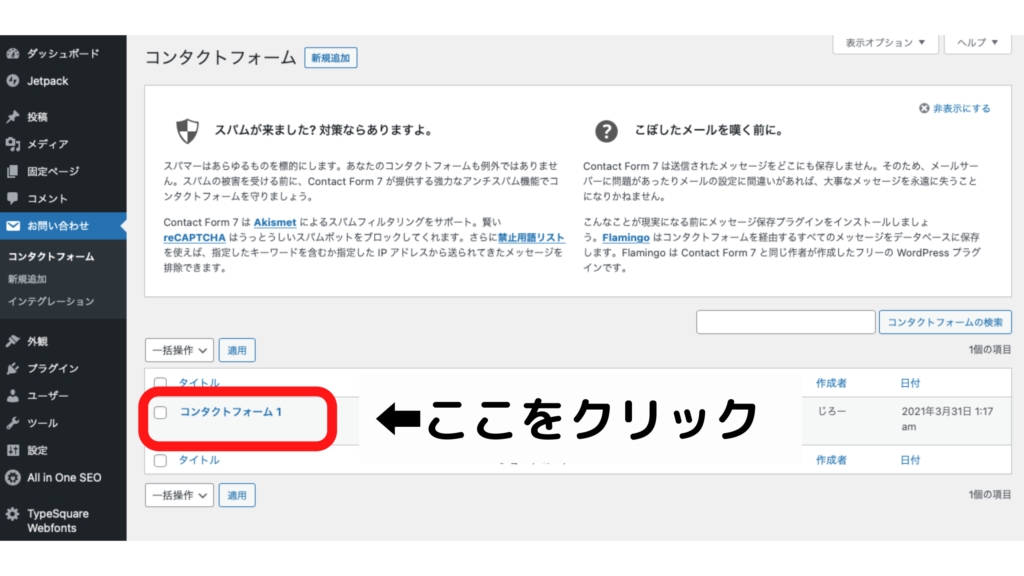Image resolution: width=1024 pixels, height=576 pixels.
Task: Open the reCAPTCHA link
Action: (195, 238)
